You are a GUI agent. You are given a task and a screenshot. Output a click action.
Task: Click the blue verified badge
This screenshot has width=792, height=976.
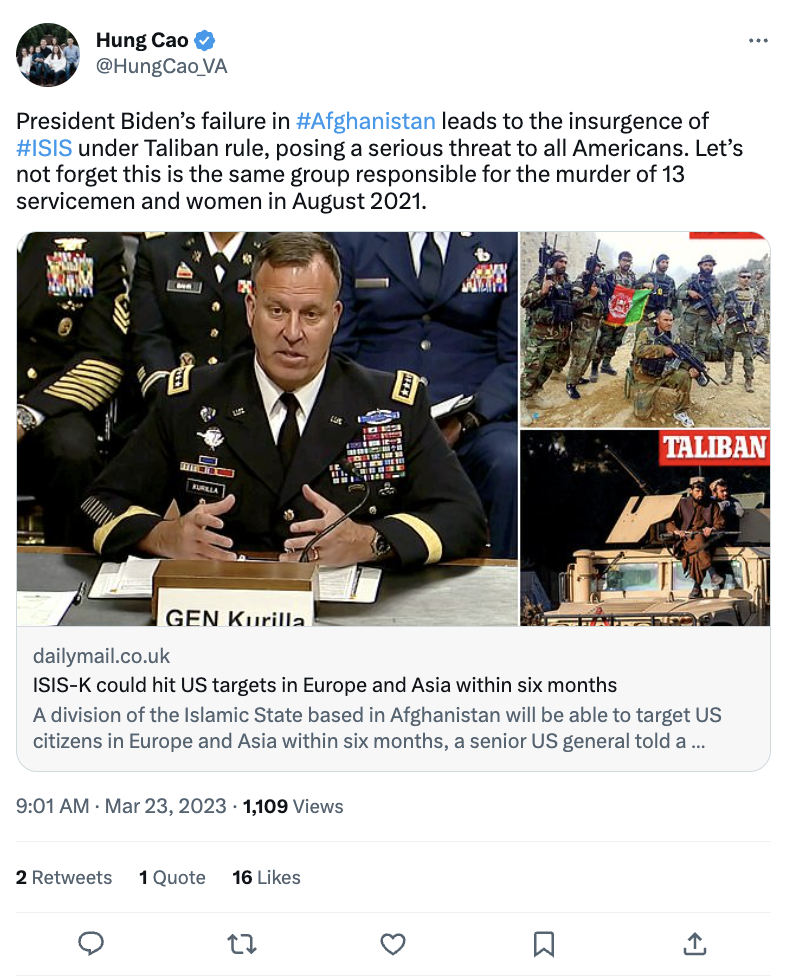tap(205, 41)
